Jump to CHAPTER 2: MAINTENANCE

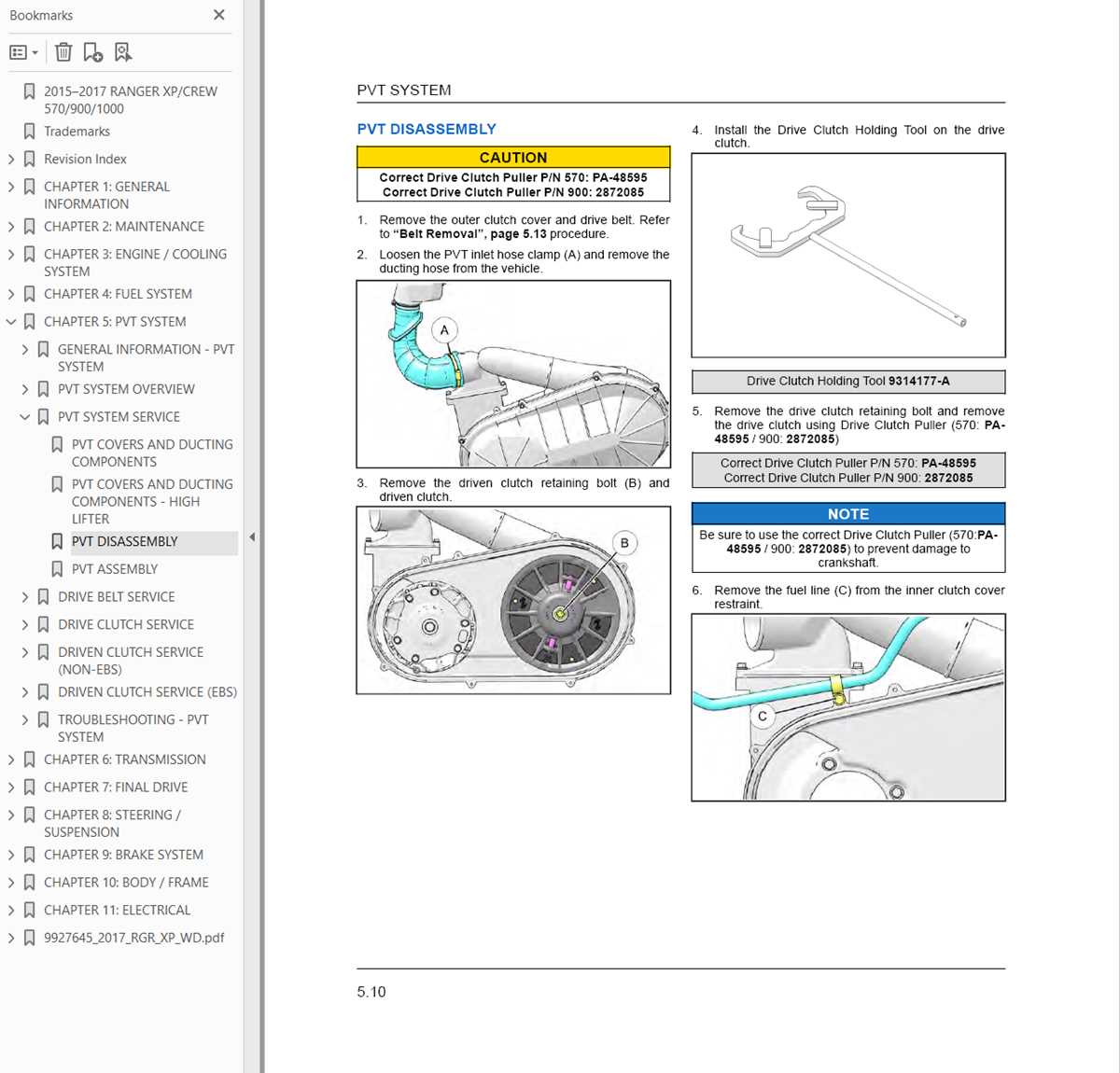(124, 227)
